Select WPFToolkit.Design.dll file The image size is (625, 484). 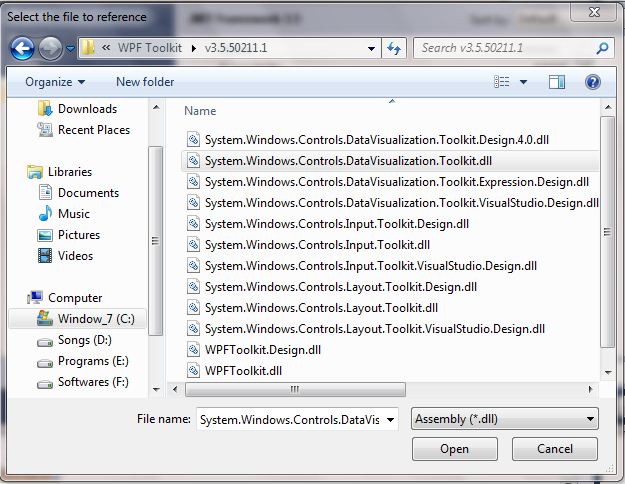tap(254, 350)
